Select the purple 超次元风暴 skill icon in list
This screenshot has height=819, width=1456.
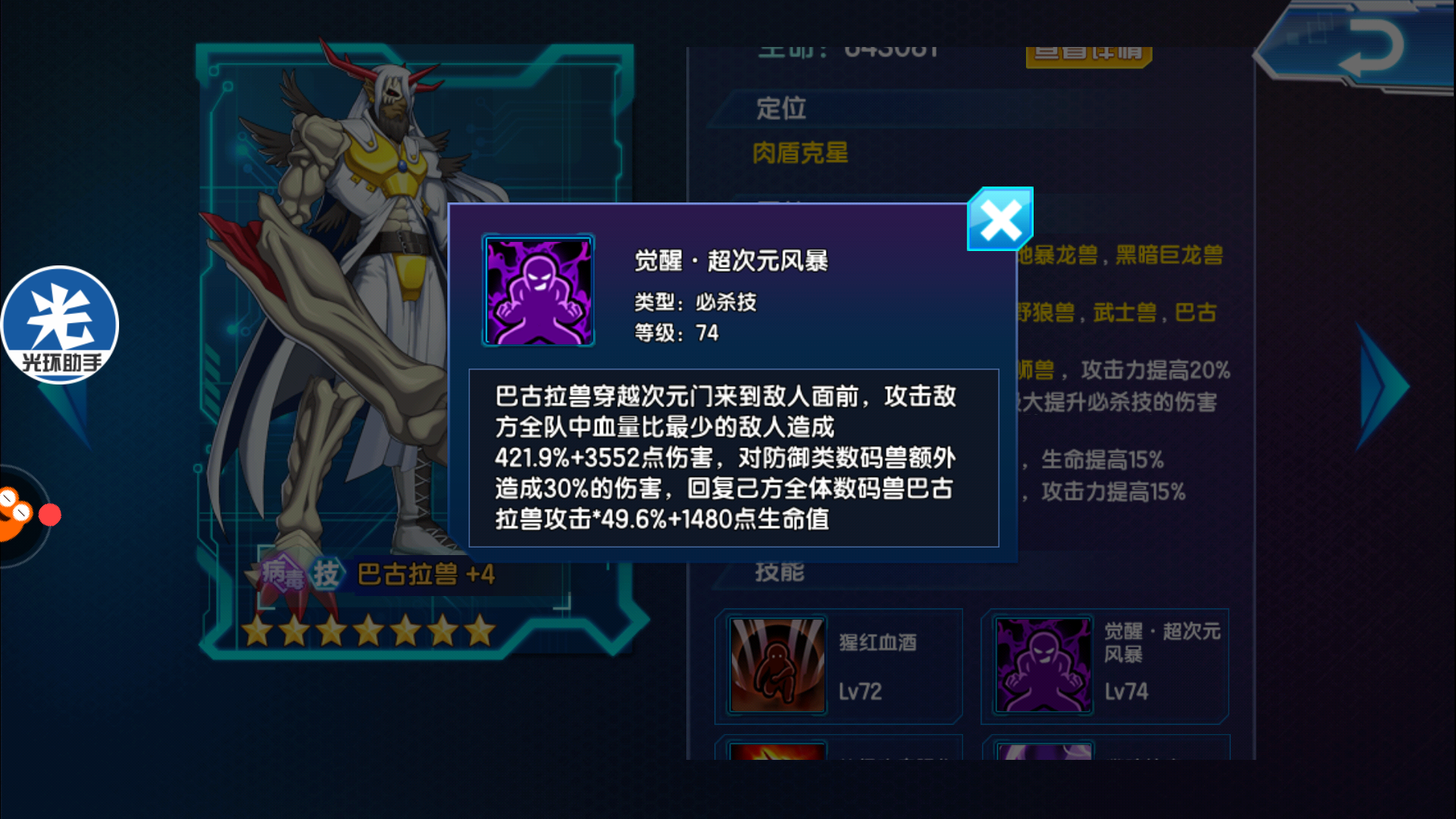point(1043,665)
